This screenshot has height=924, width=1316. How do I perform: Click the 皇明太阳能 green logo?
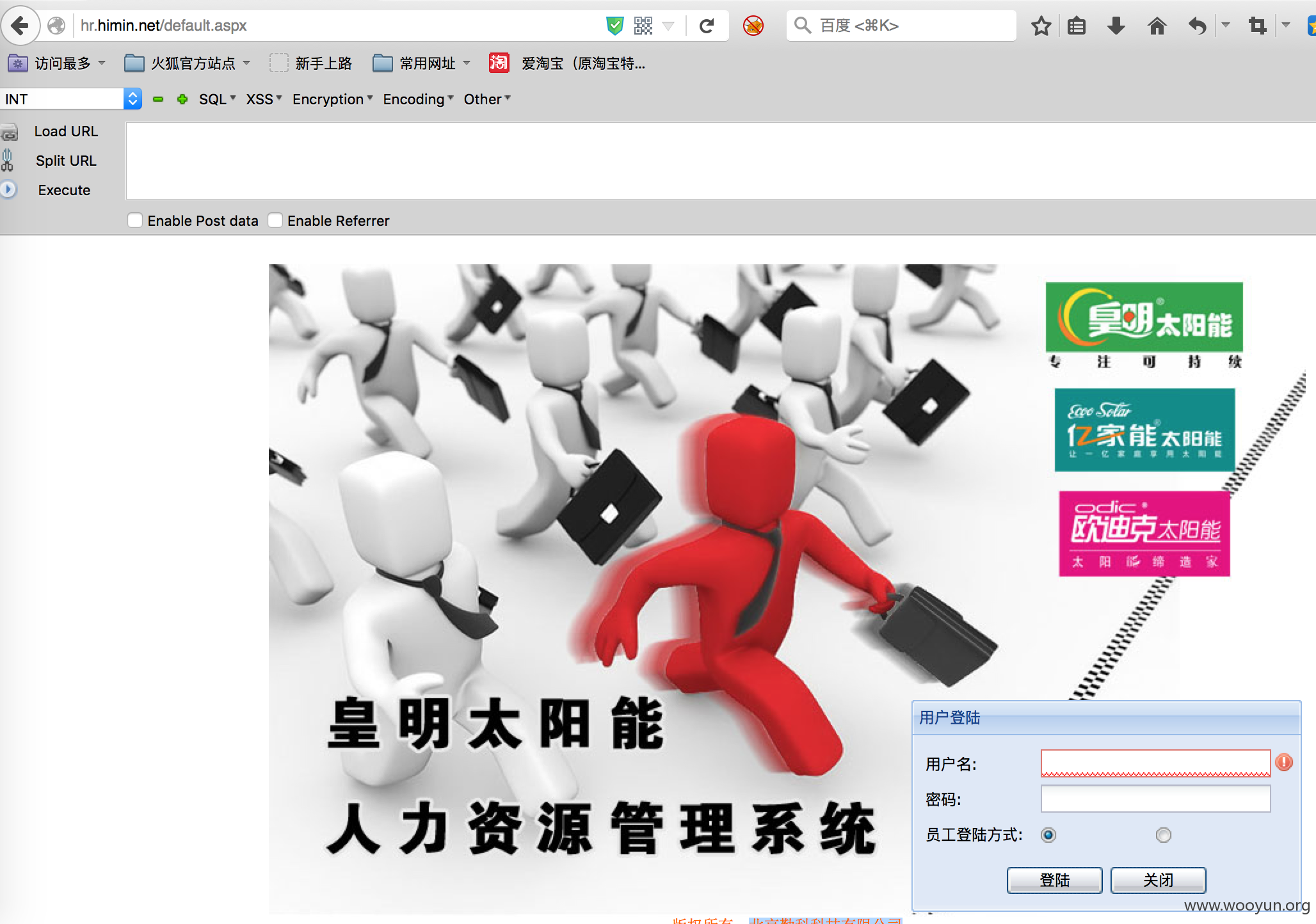click(1144, 317)
